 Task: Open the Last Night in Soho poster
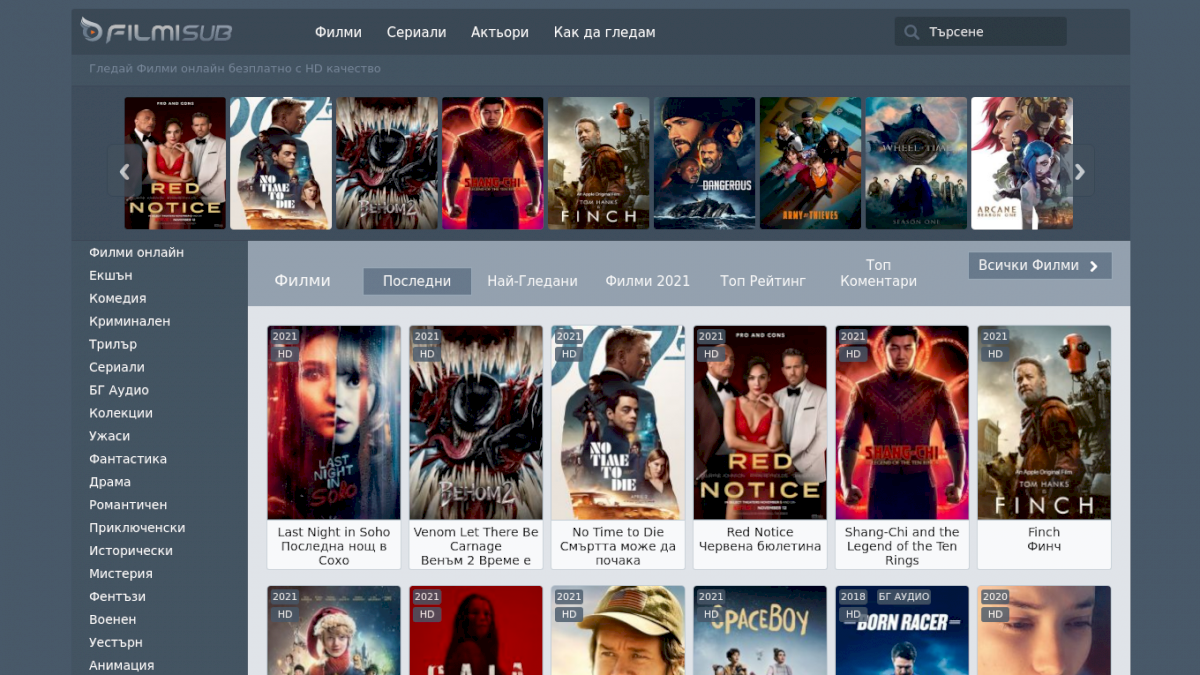[334, 422]
